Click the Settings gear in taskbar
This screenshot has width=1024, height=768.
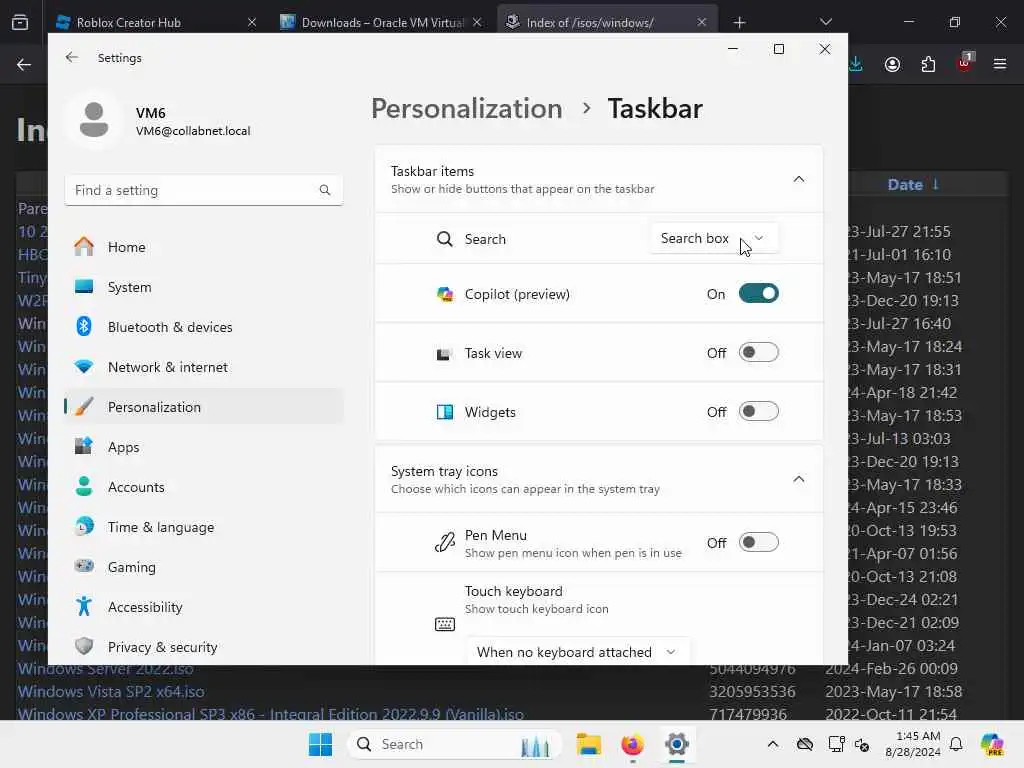677,744
